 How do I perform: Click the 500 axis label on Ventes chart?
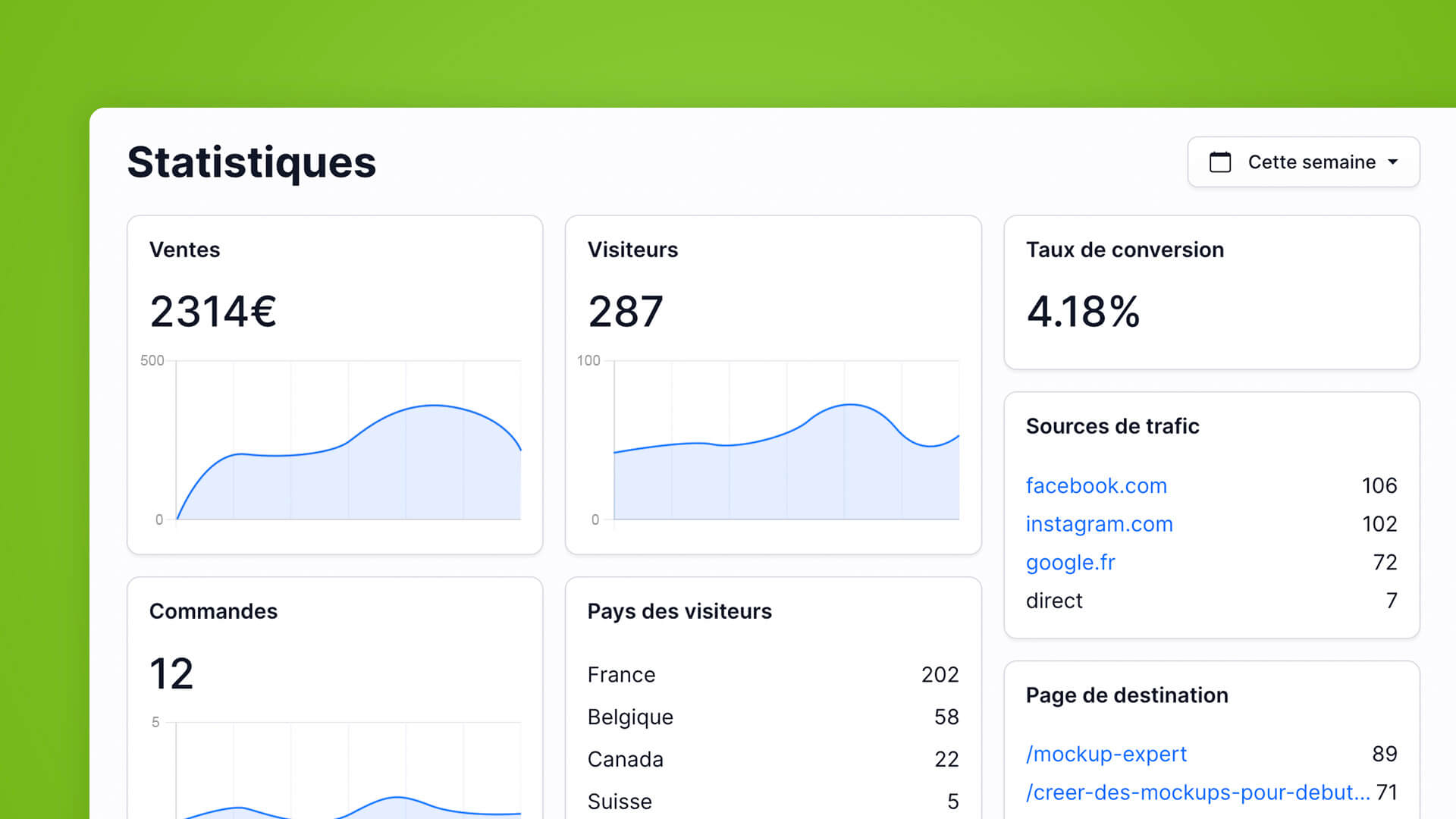click(152, 361)
